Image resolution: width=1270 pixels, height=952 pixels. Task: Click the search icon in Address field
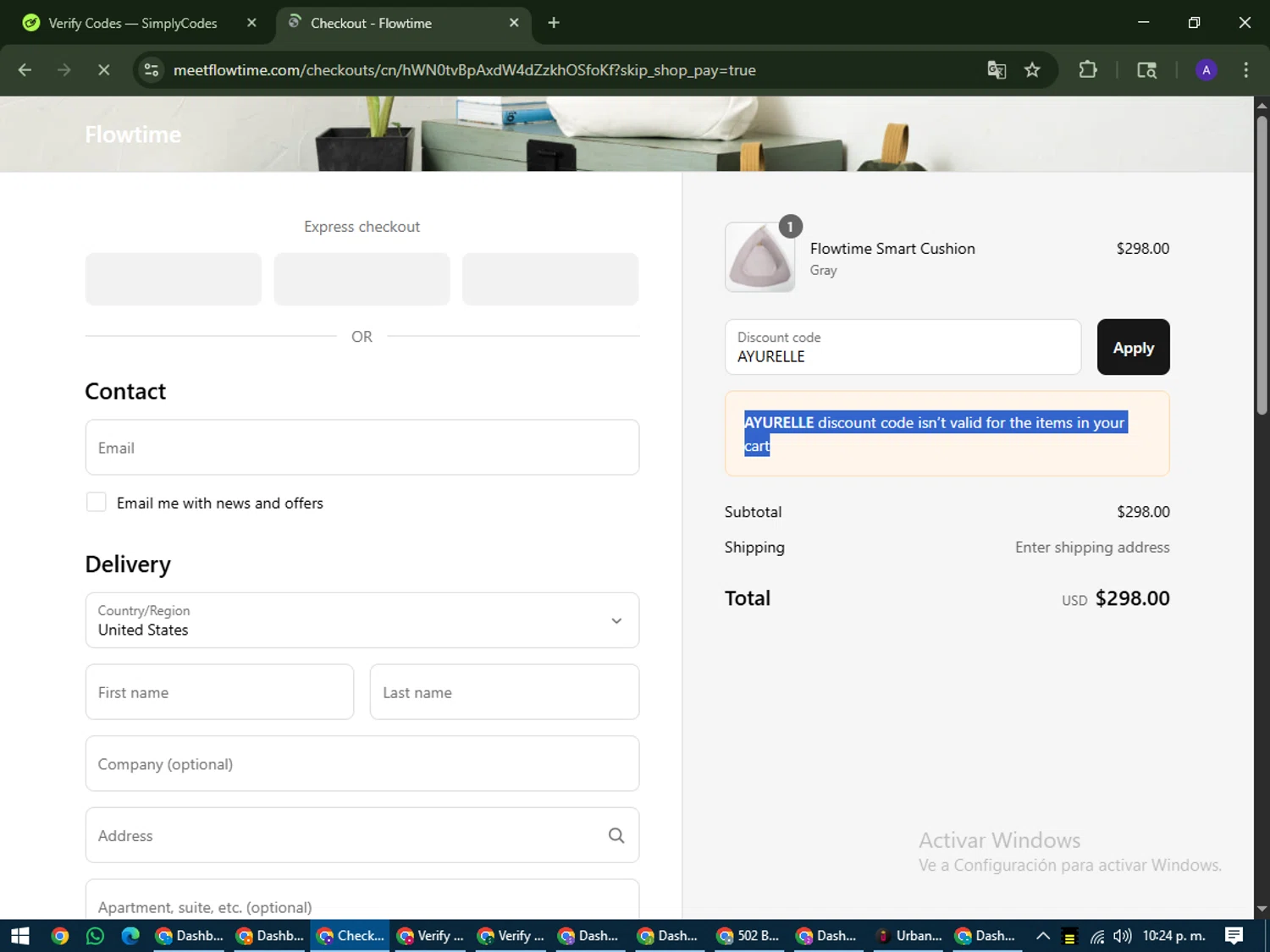click(x=616, y=835)
